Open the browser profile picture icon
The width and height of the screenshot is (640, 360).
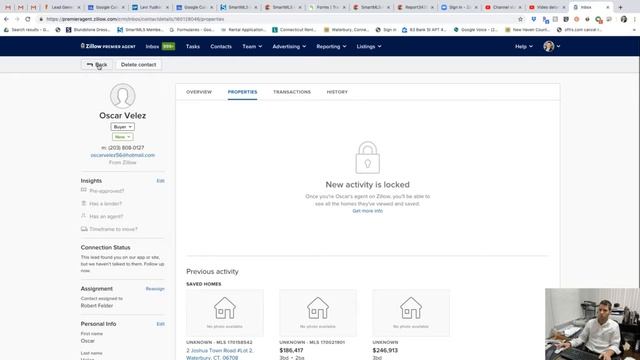(x=624, y=19)
